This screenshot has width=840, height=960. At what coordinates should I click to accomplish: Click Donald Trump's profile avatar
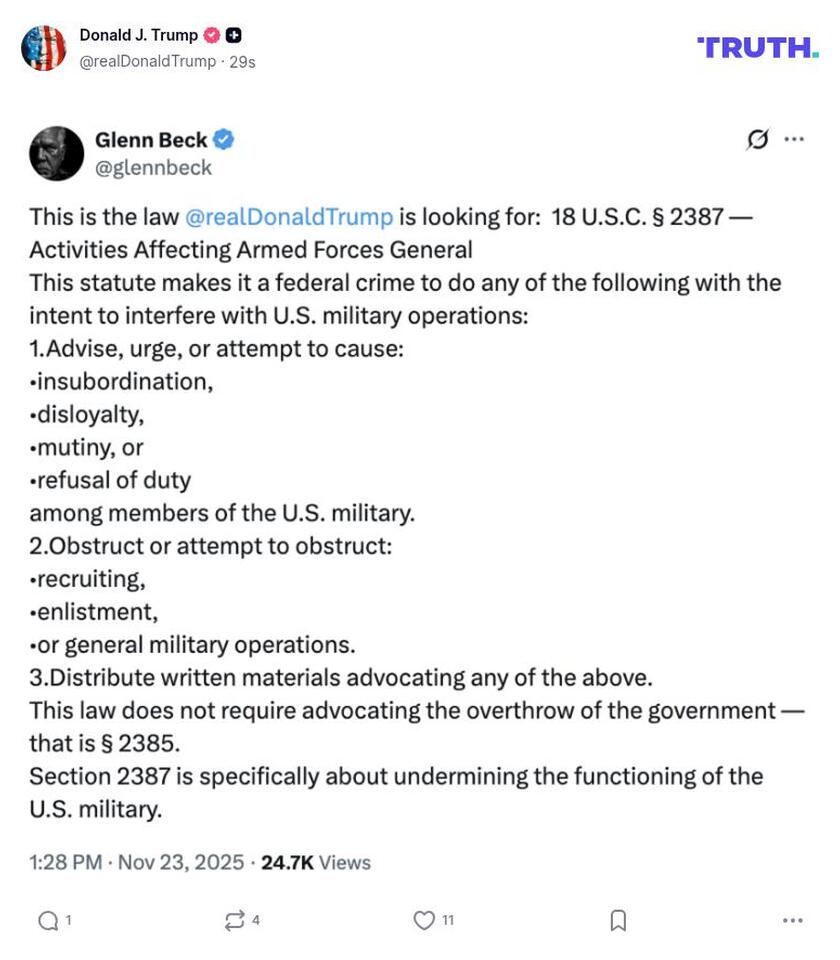(44, 48)
